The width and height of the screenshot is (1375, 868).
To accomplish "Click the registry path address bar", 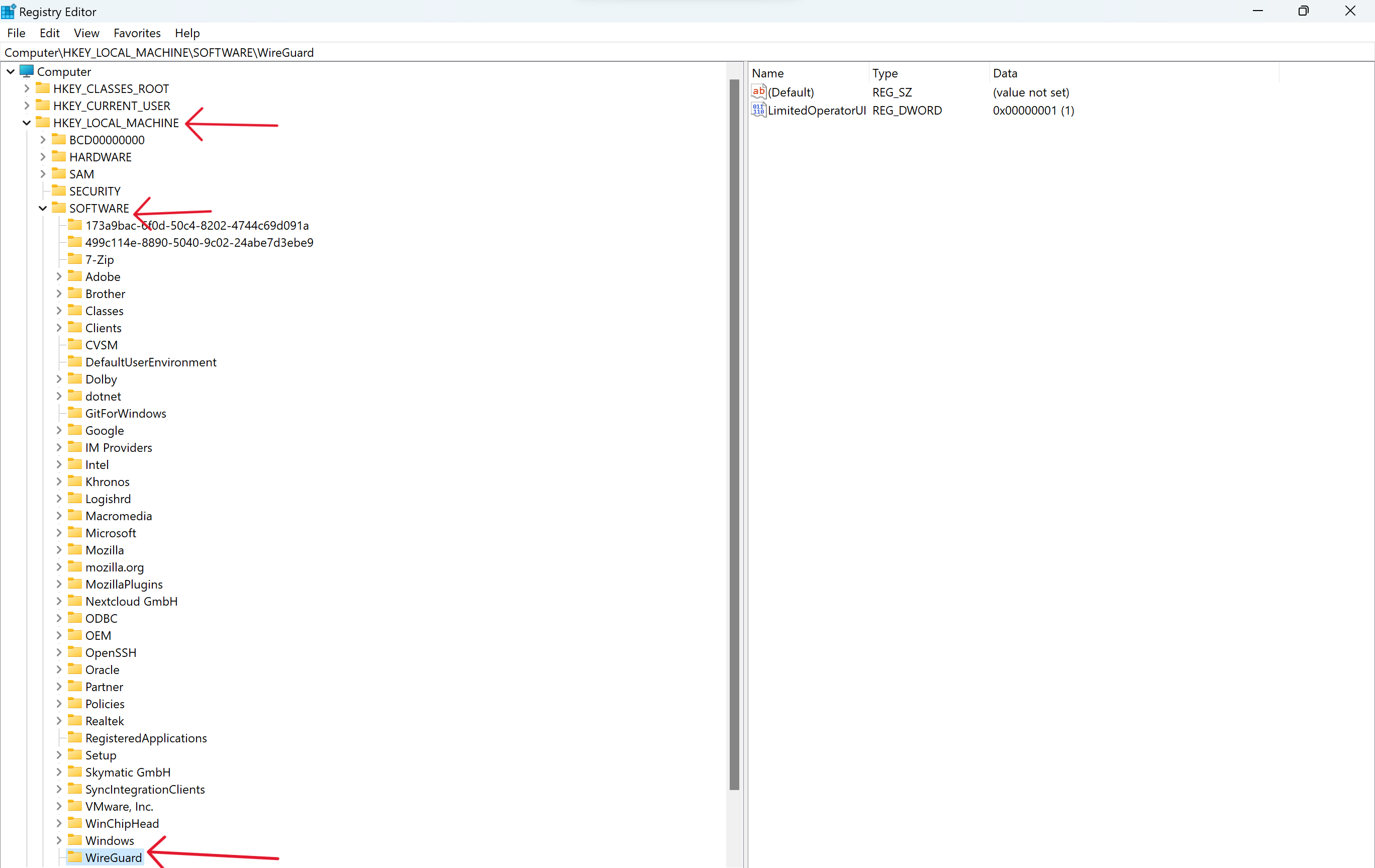I will (687, 53).
